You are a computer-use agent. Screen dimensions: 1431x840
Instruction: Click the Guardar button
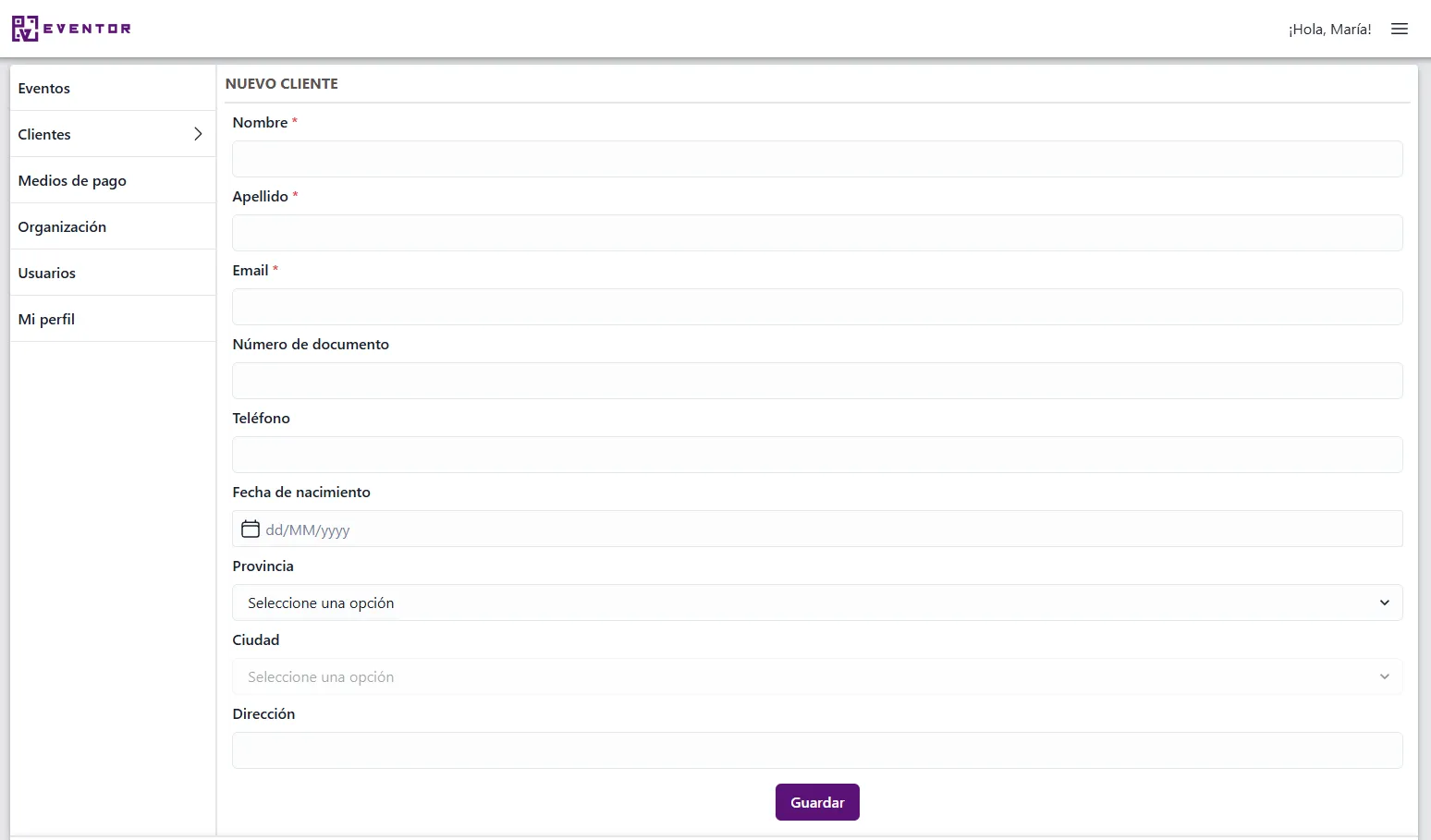pos(817,802)
